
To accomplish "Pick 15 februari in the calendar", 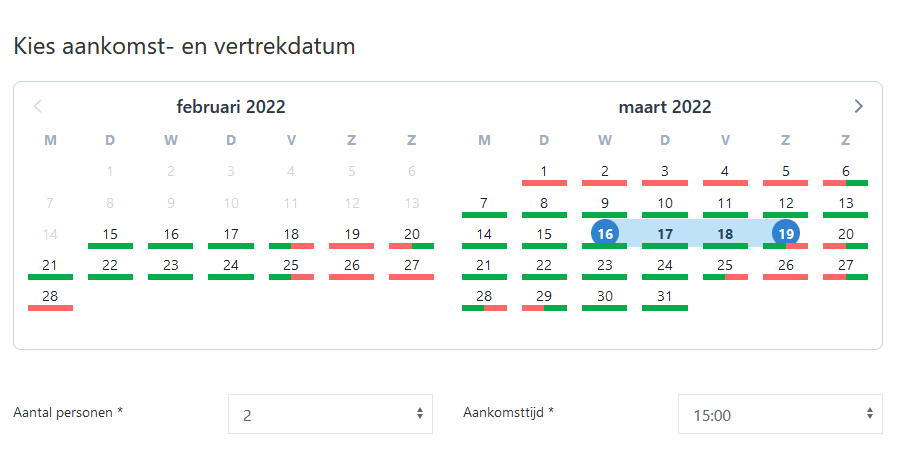I will coord(110,234).
